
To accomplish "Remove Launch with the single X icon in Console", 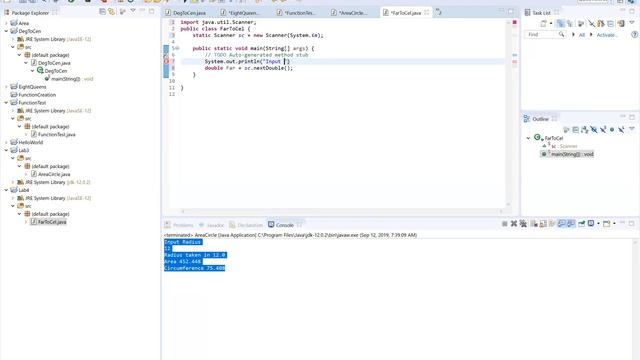I will pyautogui.click(x=514, y=224).
